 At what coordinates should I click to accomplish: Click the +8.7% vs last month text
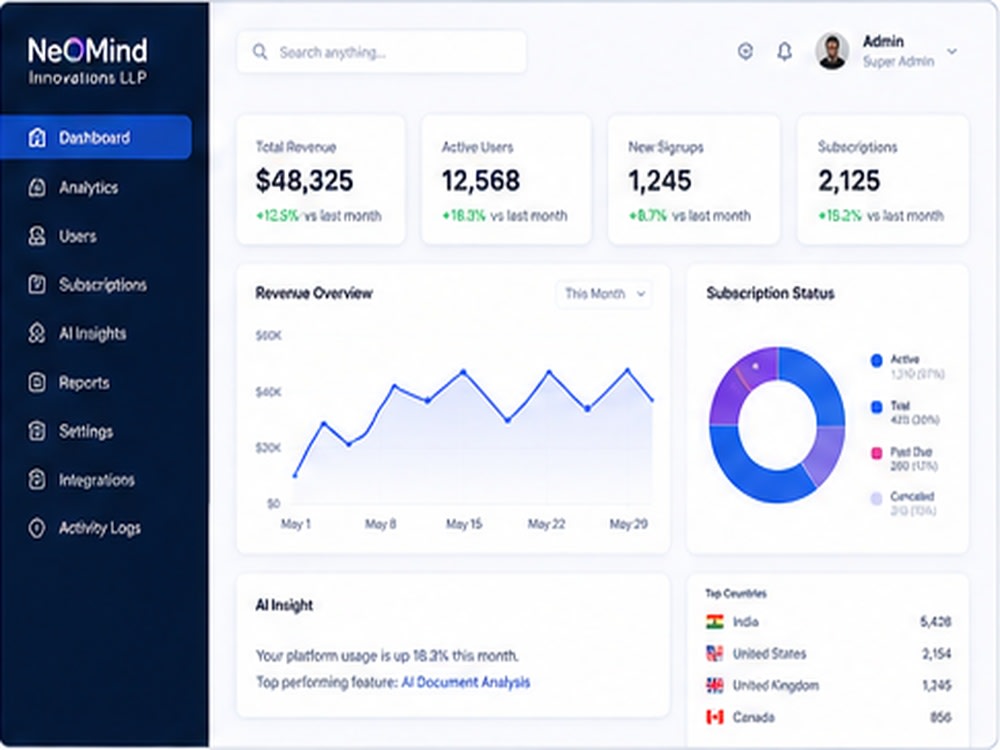point(689,216)
